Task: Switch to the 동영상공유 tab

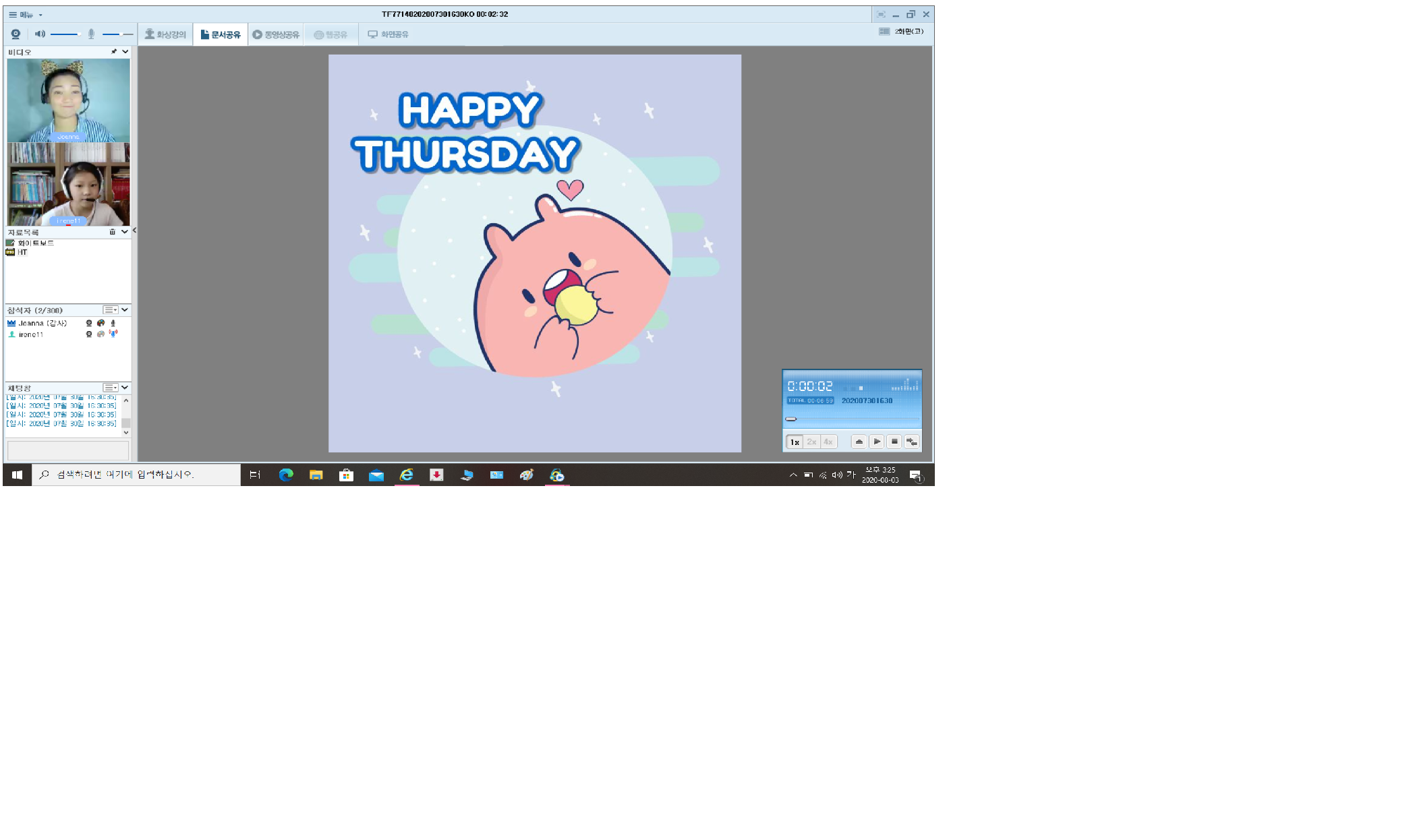Action: [276, 34]
